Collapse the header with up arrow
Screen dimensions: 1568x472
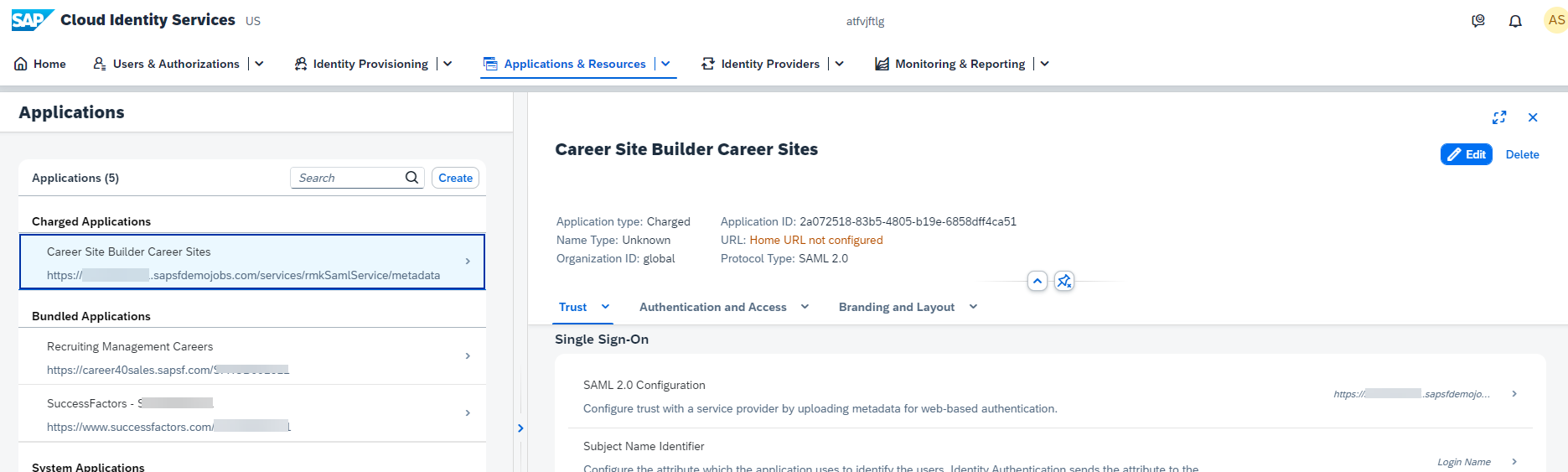click(x=1038, y=281)
